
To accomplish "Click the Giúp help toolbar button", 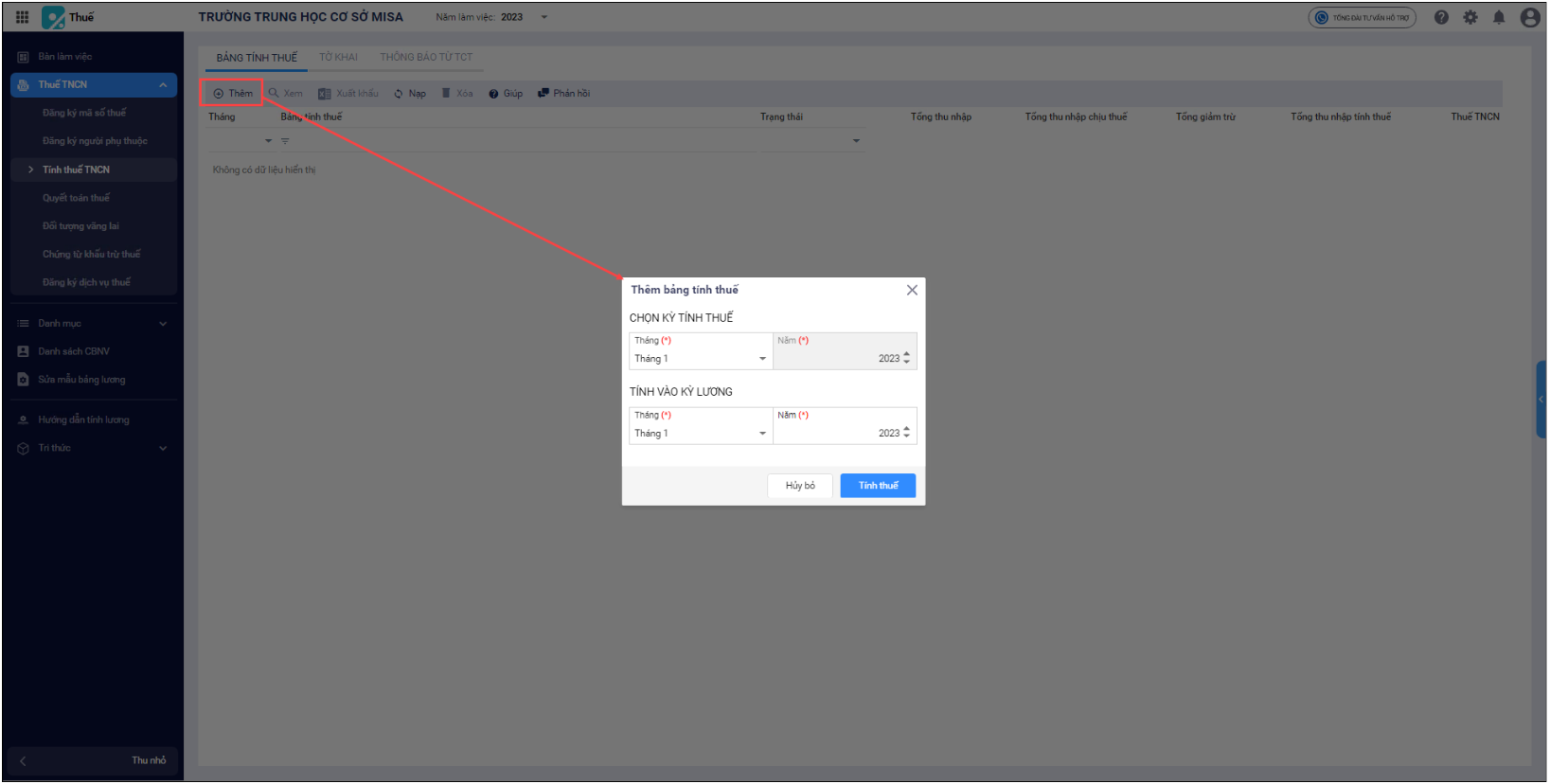I will (x=506, y=94).
